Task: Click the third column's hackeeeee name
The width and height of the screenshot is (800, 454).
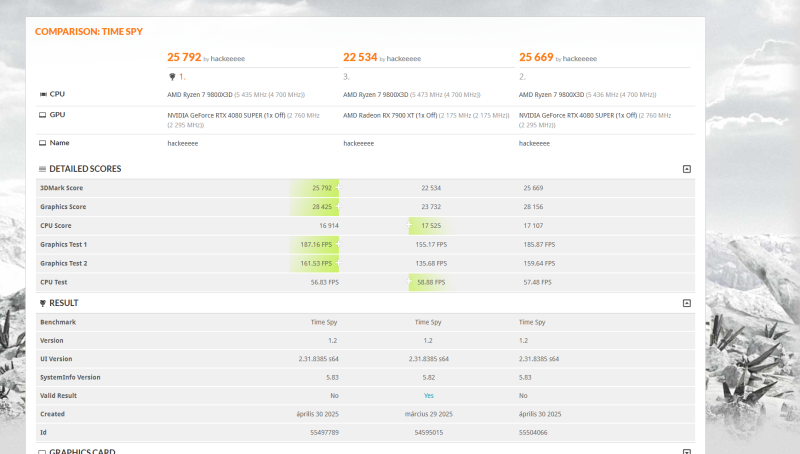Action: click(534, 143)
